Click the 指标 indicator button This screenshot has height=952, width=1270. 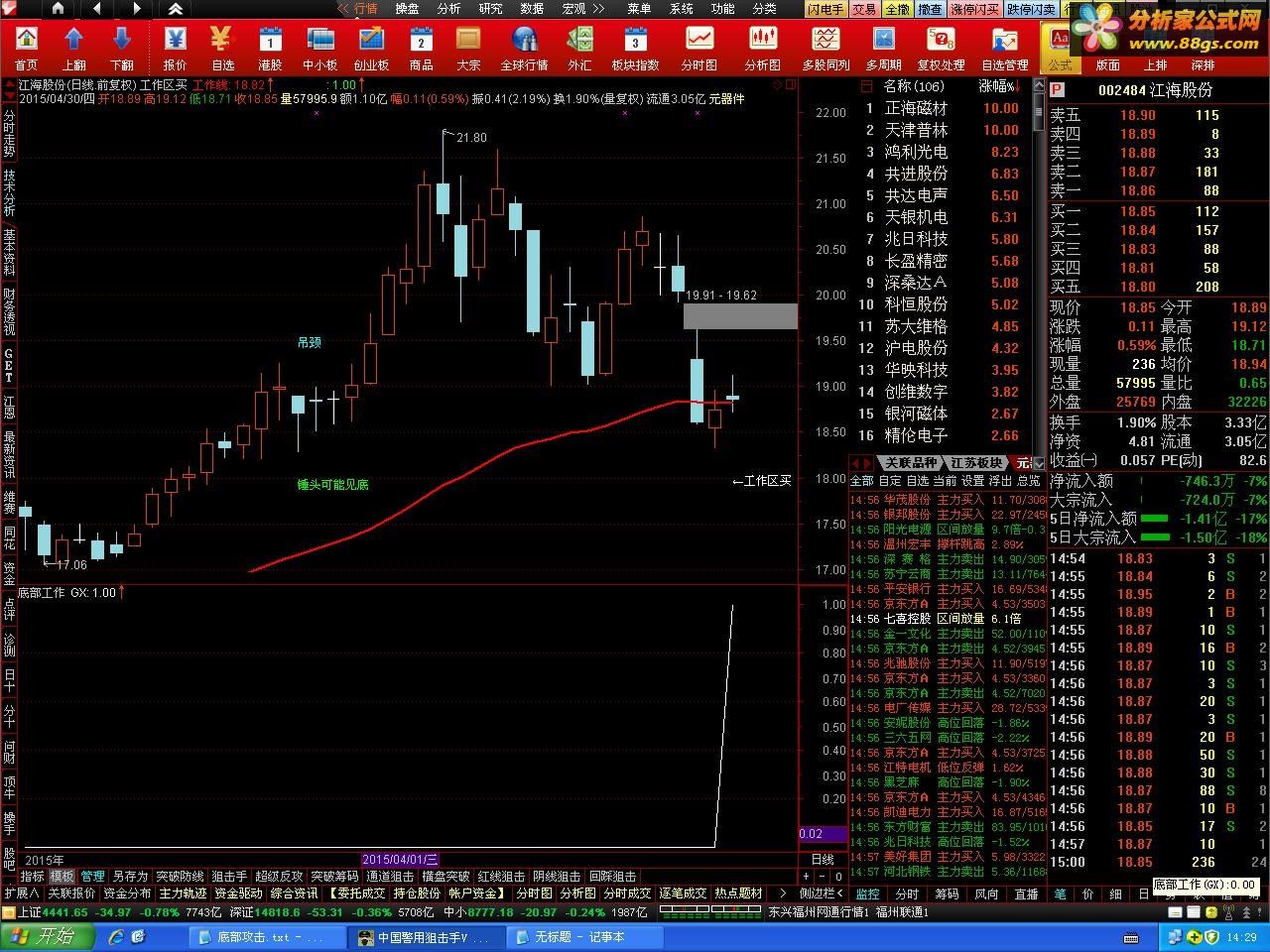coord(32,877)
